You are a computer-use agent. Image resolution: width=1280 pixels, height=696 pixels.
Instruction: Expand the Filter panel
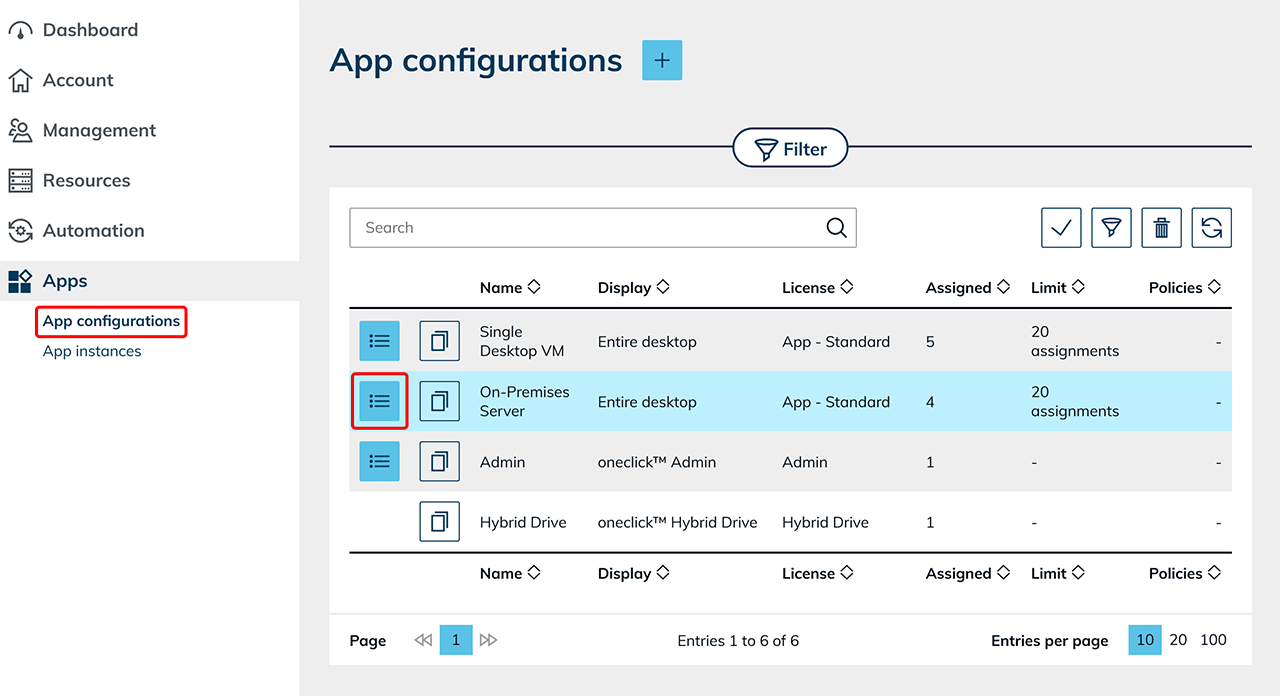click(x=790, y=149)
